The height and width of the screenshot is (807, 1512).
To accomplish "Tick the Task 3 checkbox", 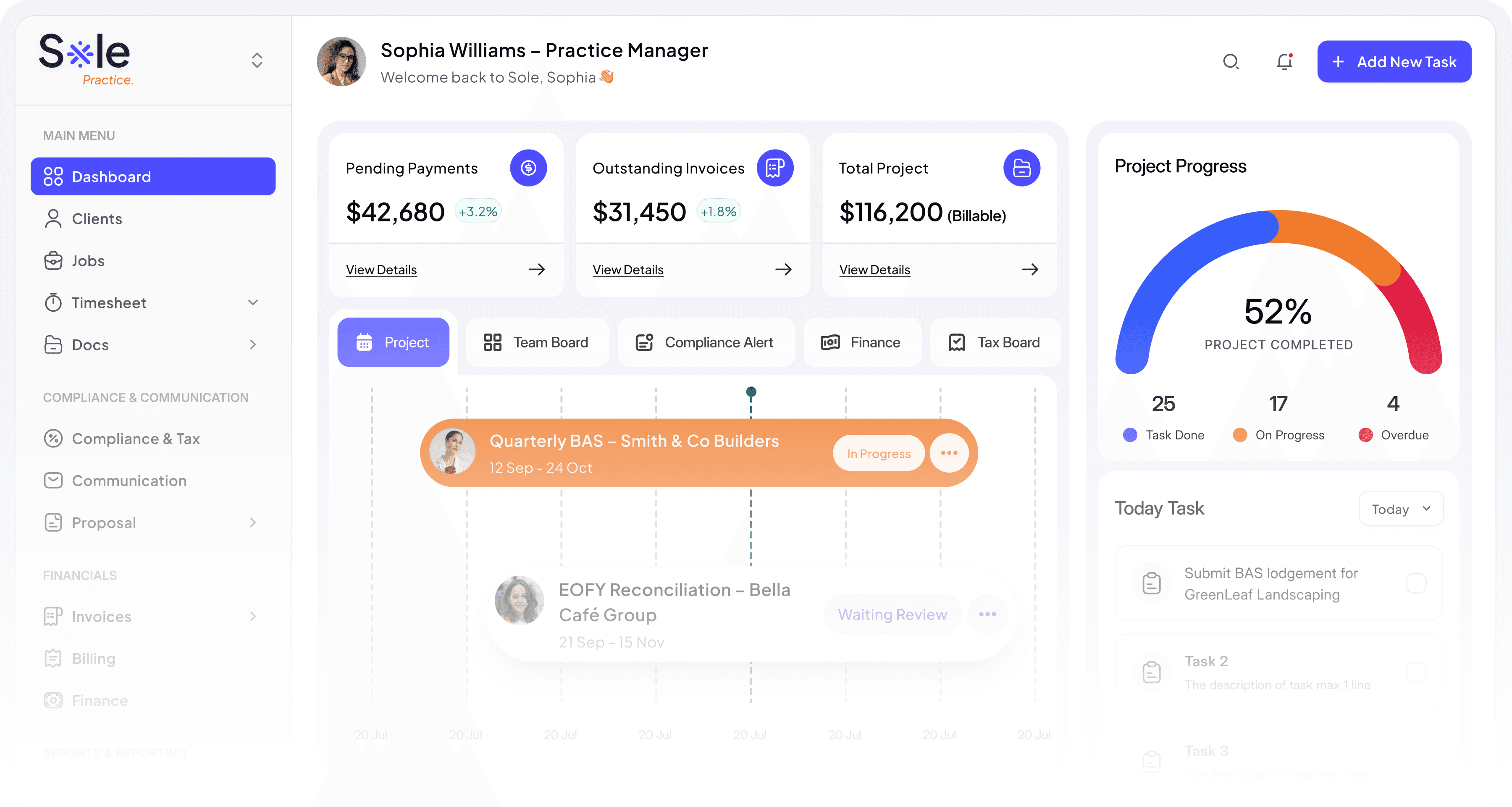I will pyautogui.click(x=1416, y=761).
